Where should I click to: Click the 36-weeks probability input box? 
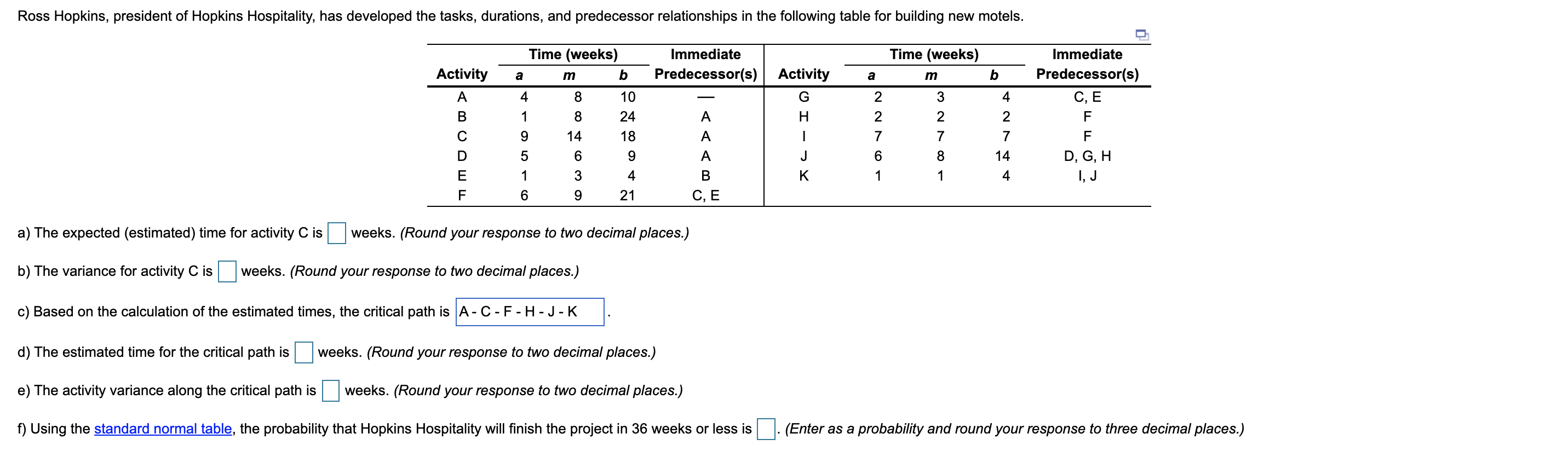point(766,429)
